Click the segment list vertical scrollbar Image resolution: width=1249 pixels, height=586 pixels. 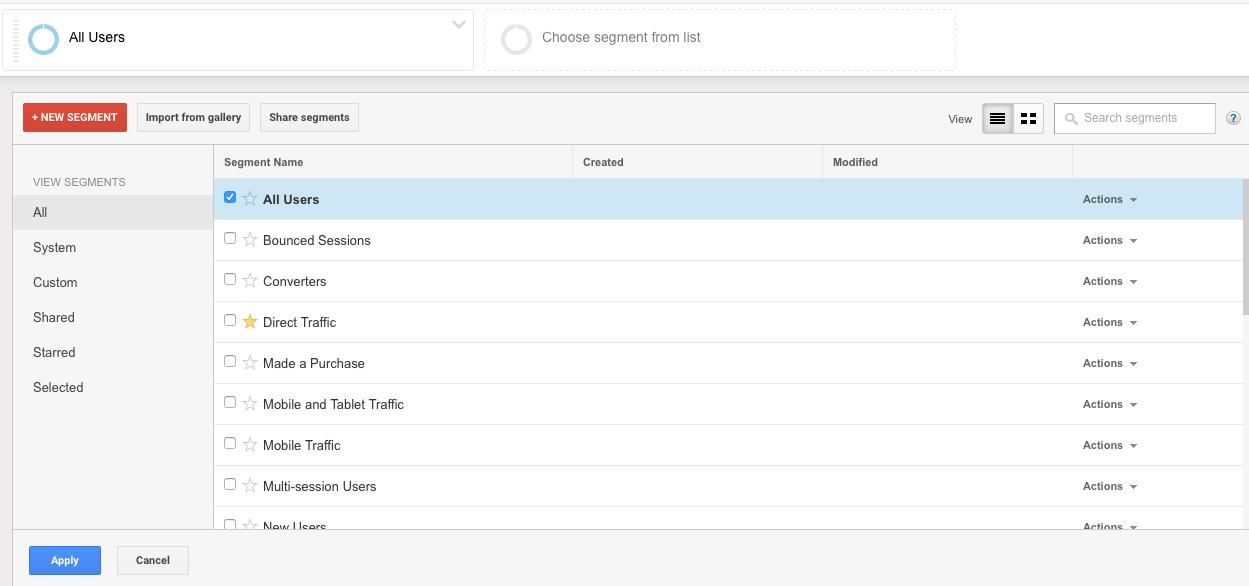tap(1245, 247)
